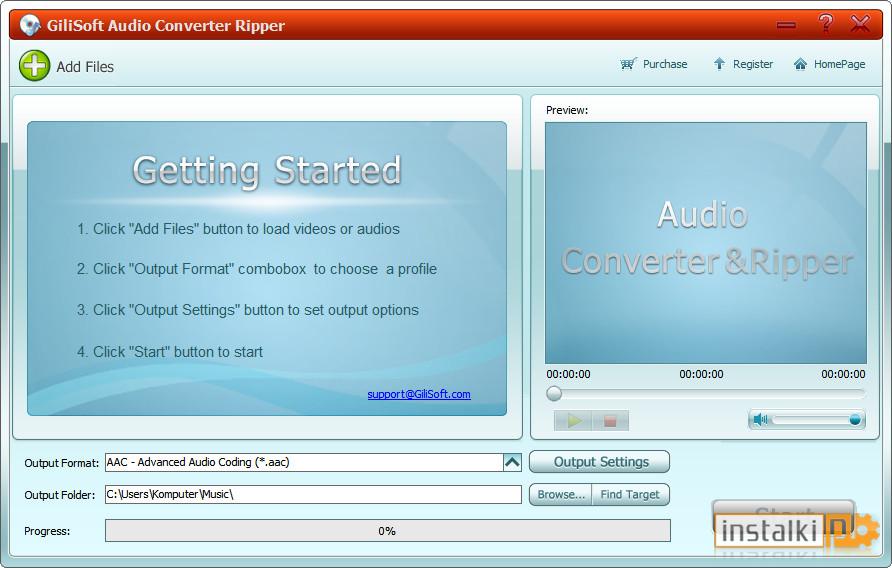
Task: Click the Audio Converter & Ripper preview area
Action: pyautogui.click(x=706, y=243)
